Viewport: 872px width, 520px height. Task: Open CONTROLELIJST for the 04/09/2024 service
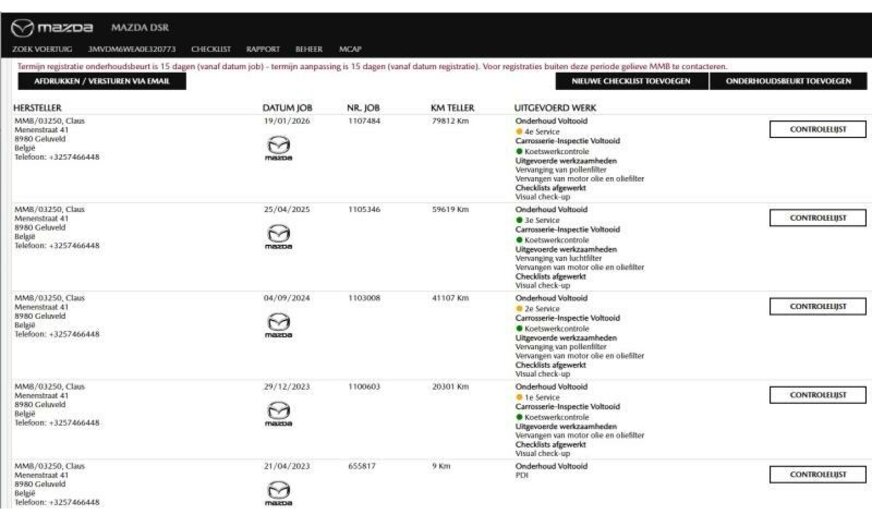[817, 306]
